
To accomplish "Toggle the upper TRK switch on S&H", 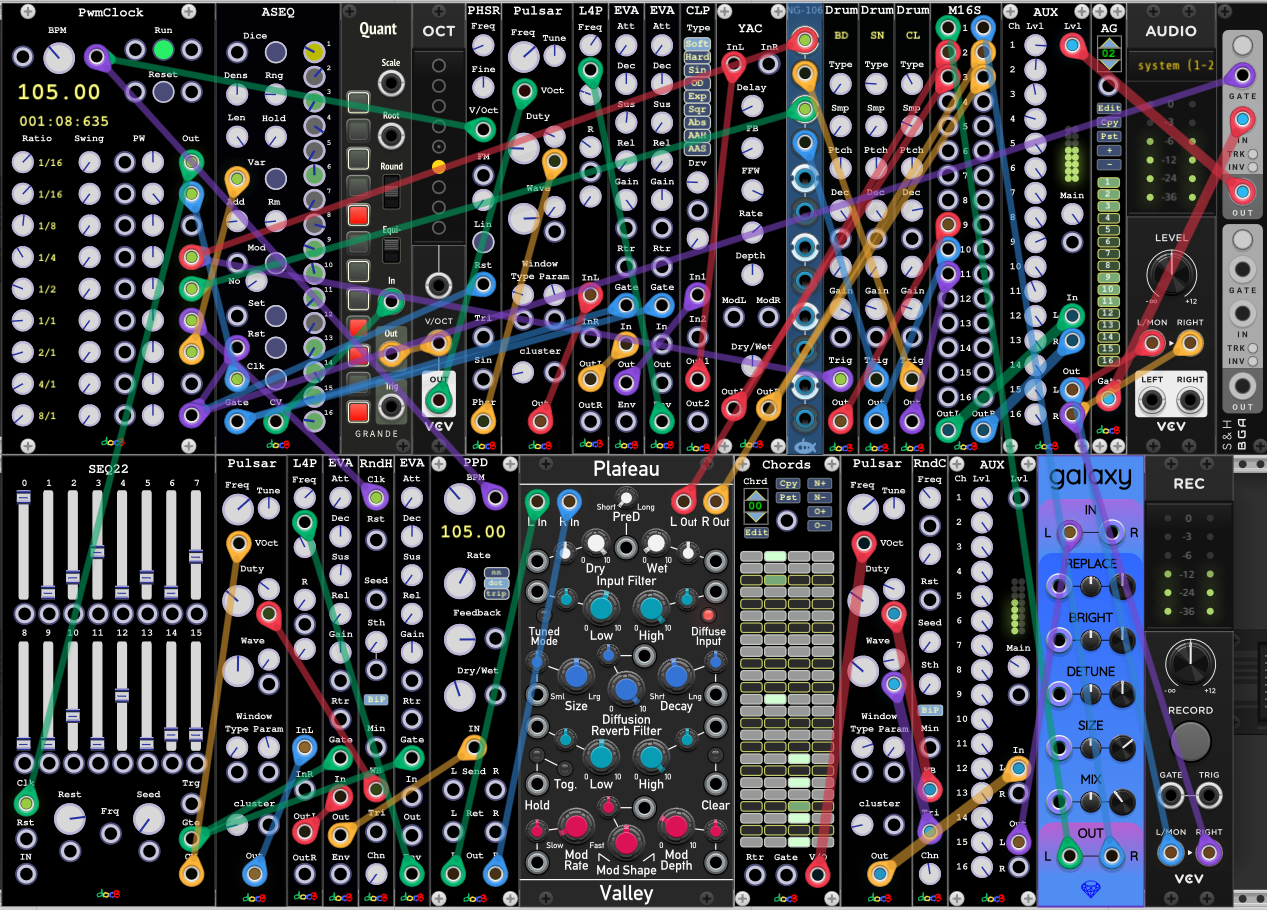I will click(x=1253, y=156).
